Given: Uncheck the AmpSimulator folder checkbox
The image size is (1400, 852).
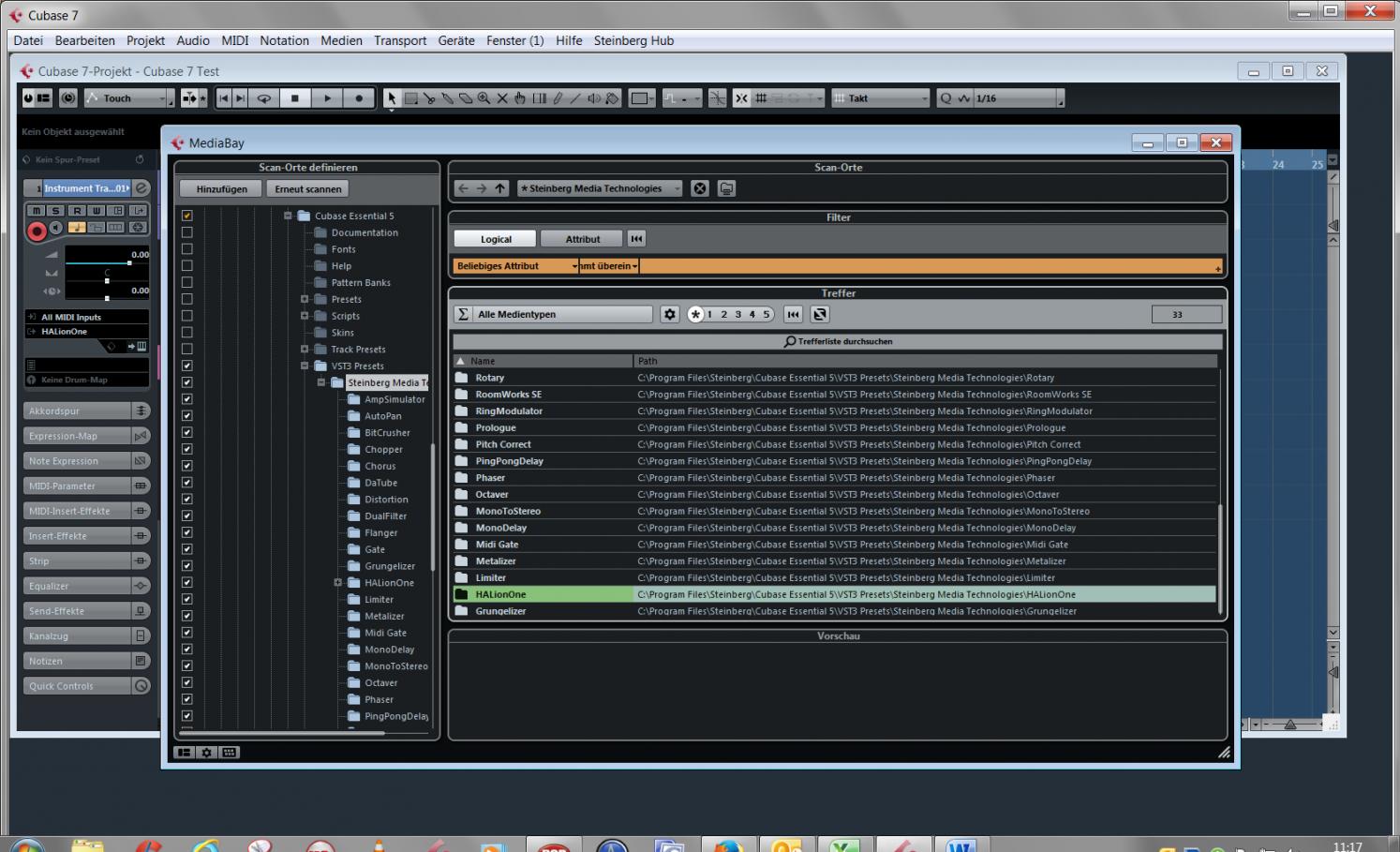Looking at the screenshot, I should coord(187,399).
